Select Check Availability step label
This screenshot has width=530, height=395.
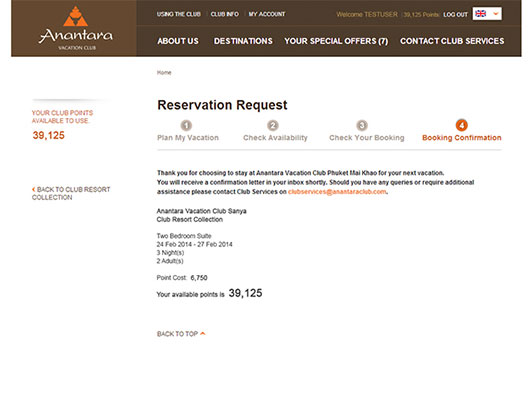tap(275, 138)
